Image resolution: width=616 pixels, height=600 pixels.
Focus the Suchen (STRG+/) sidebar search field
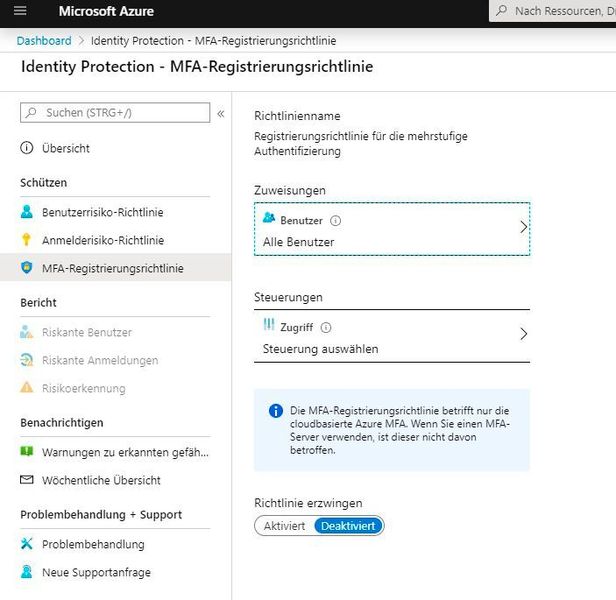click(x=115, y=113)
